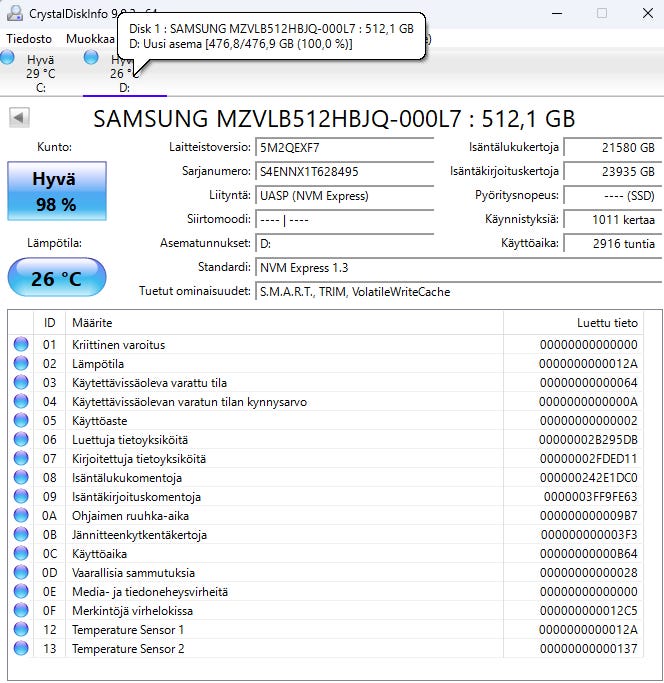Click the previous disk arrow button
The image size is (664, 683).
19,117
